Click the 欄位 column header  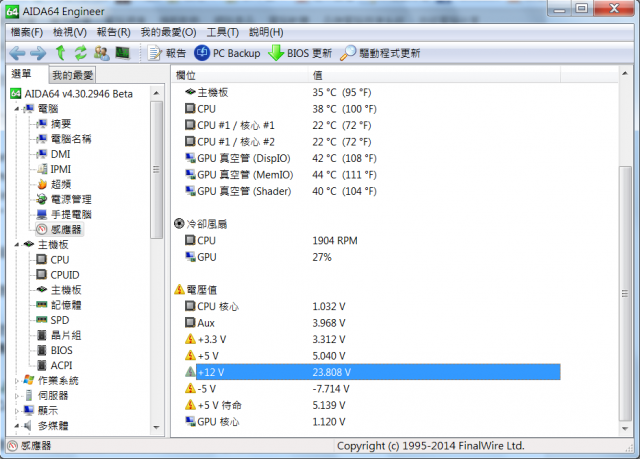(x=240, y=75)
